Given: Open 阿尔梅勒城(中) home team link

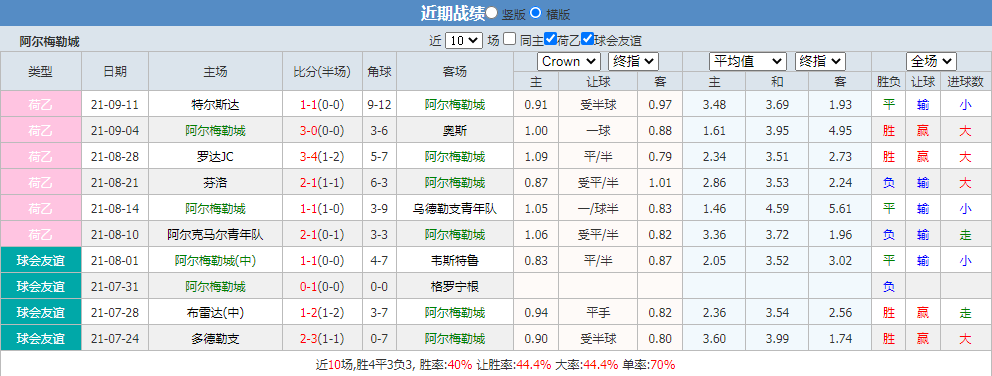Looking at the screenshot, I should tap(215, 261).
